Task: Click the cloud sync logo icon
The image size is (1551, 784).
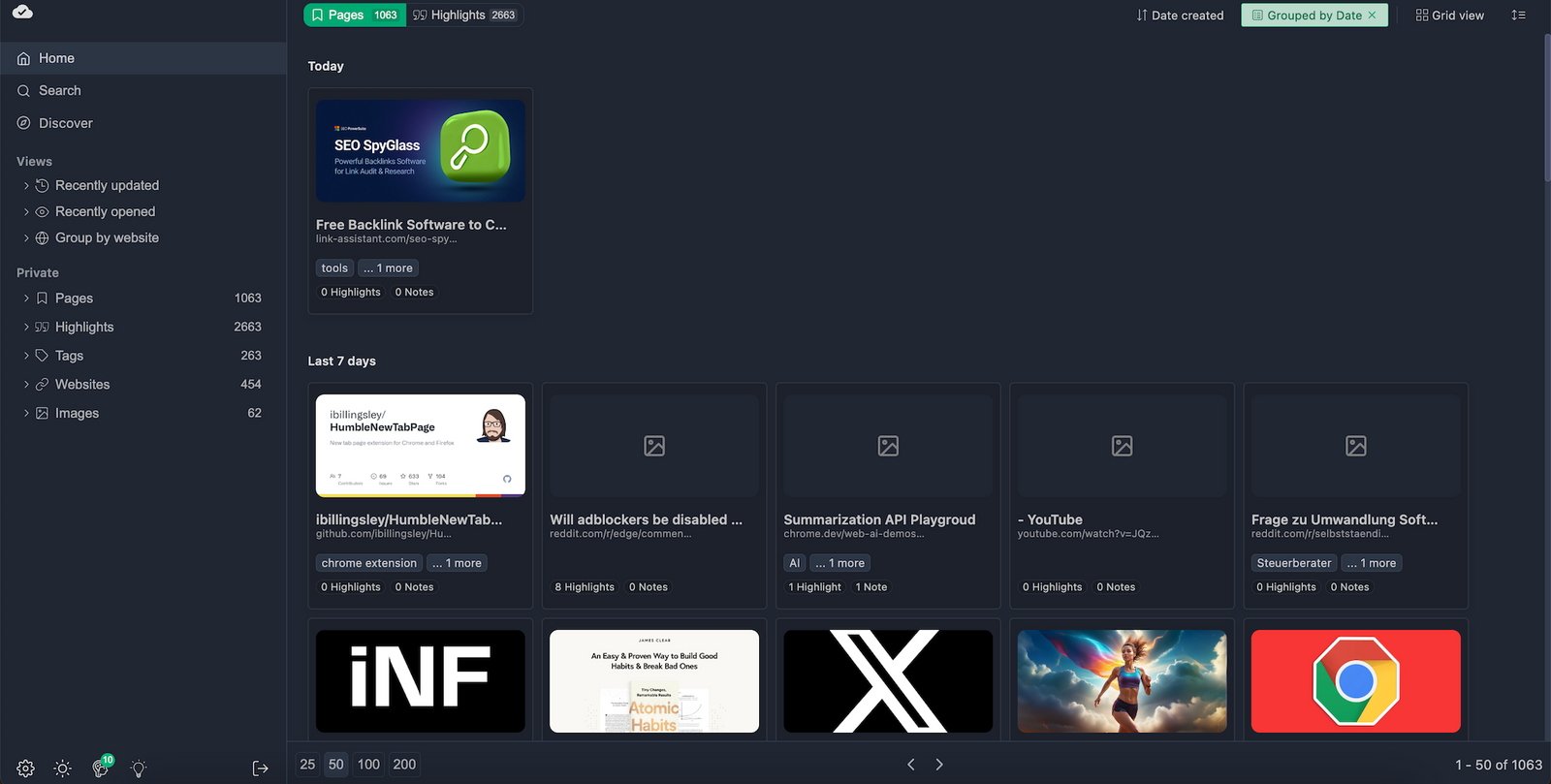Action: 22,12
